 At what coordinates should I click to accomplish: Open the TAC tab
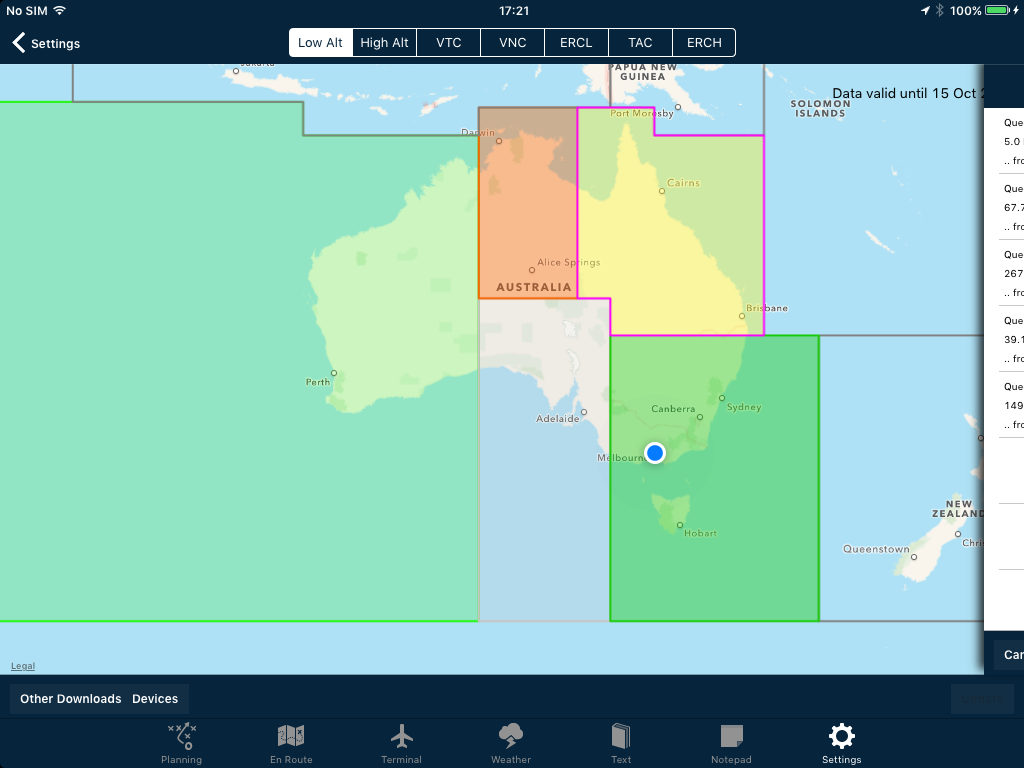(x=640, y=42)
